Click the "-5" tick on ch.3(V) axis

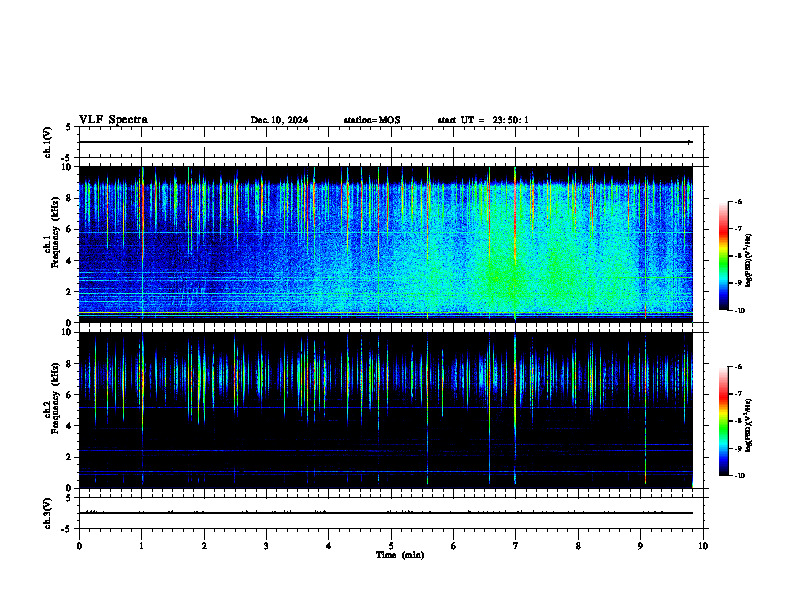[67, 529]
